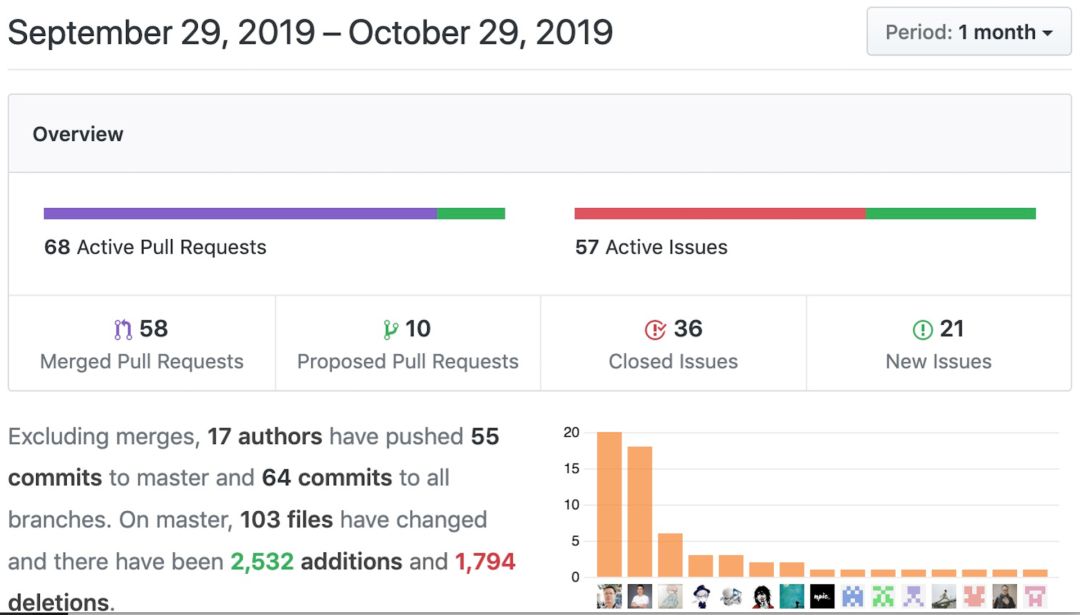
Task: Click green segment of active issues bar
Action: tap(950, 213)
